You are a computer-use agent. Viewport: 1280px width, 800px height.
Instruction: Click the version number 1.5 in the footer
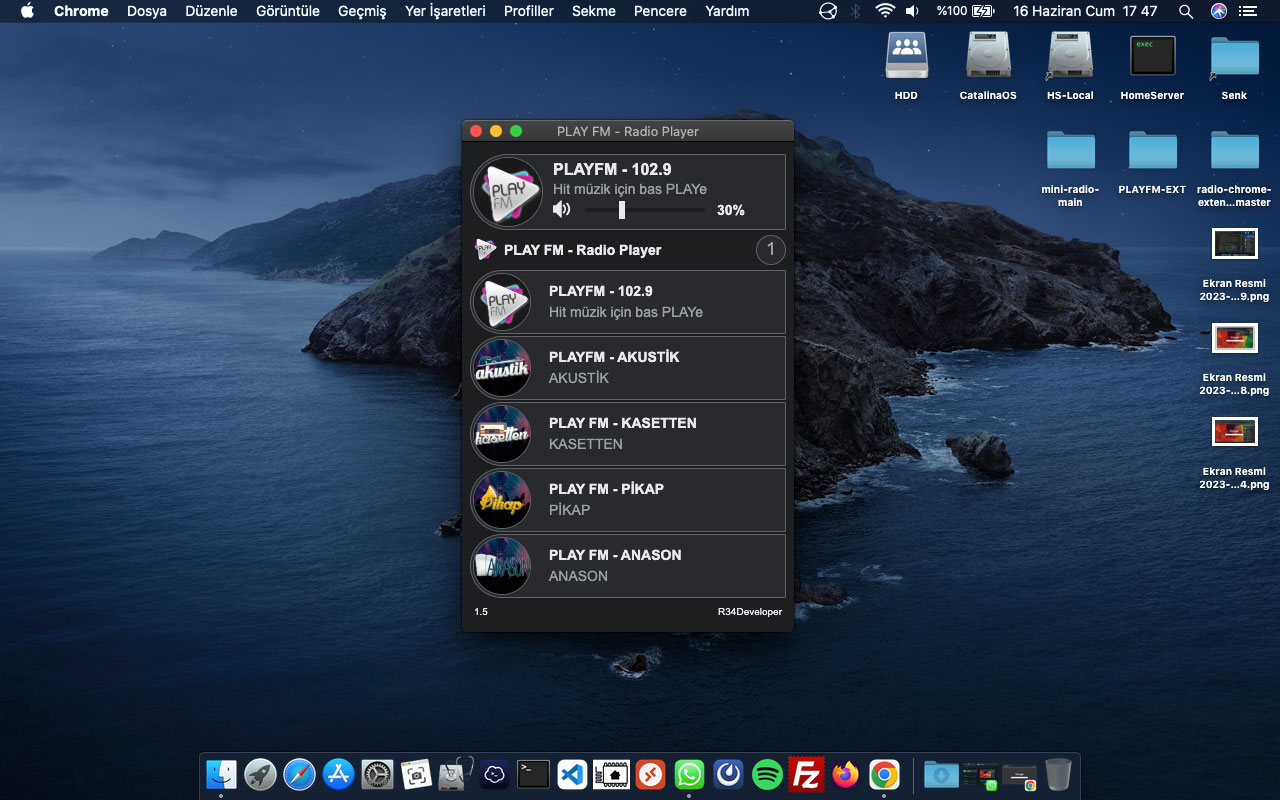point(481,612)
